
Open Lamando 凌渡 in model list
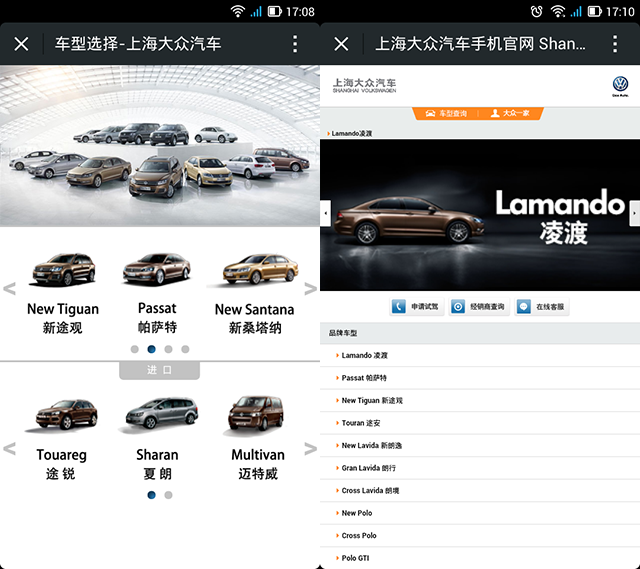click(x=480, y=356)
